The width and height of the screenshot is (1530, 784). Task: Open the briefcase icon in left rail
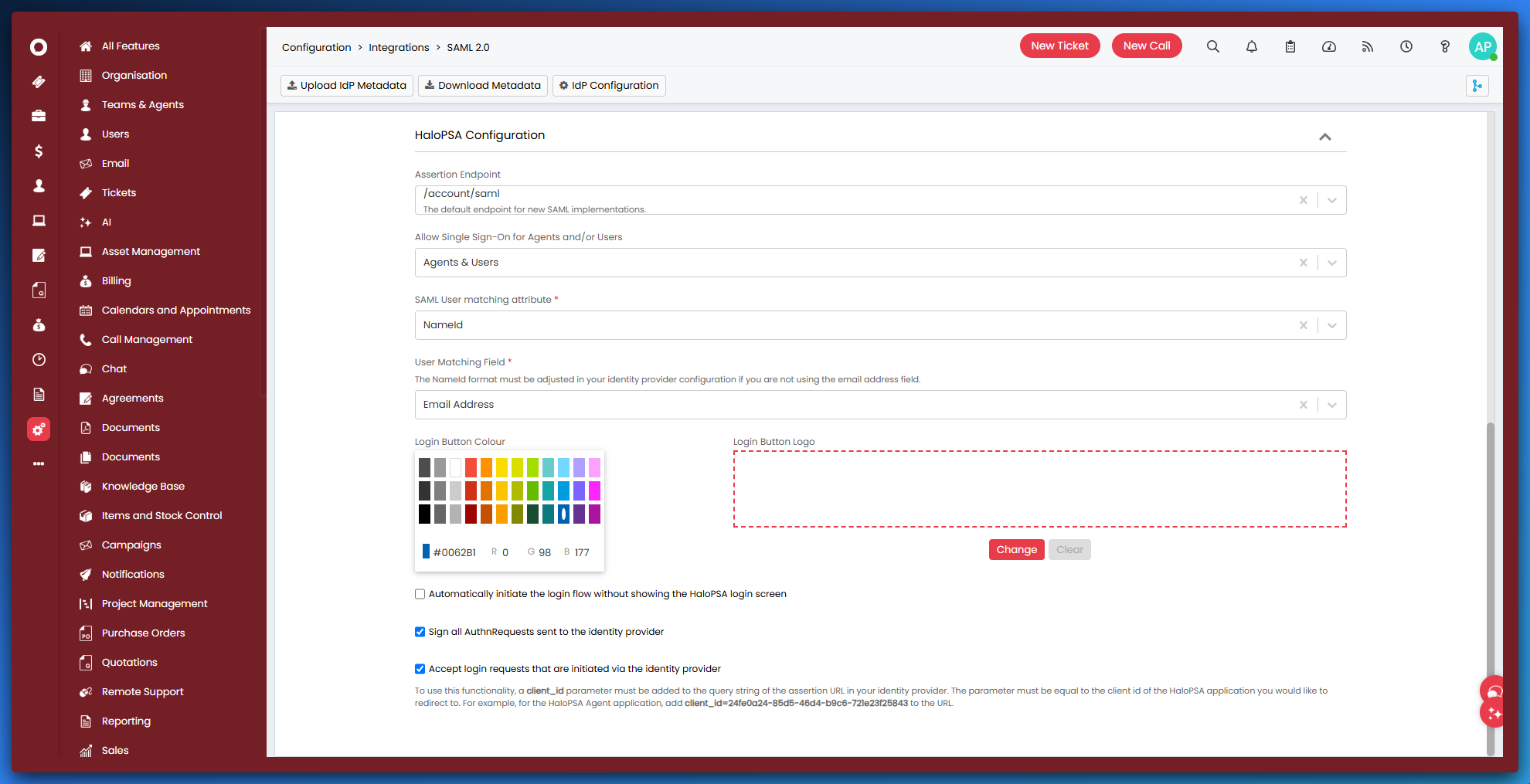39,116
